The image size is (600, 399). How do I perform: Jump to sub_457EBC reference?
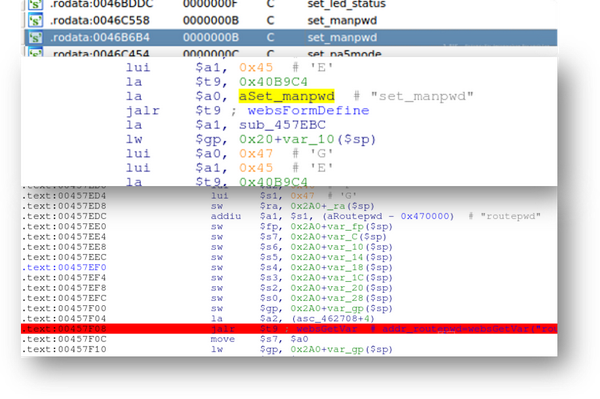pyautogui.click(x=282, y=125)
